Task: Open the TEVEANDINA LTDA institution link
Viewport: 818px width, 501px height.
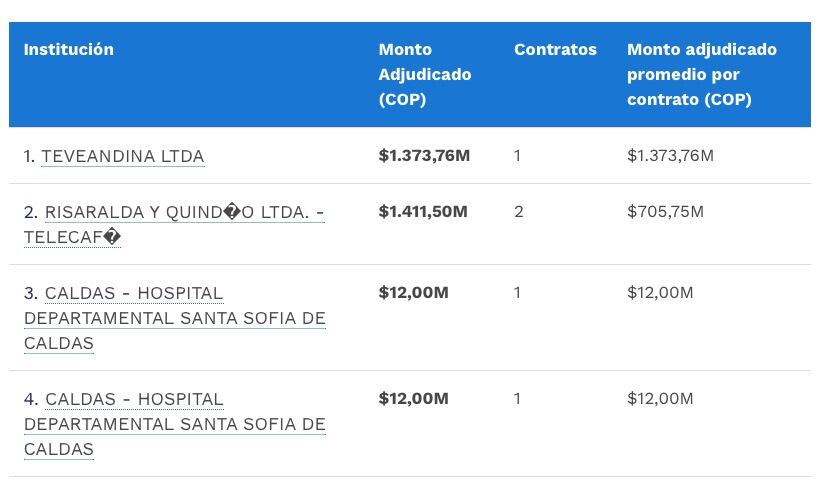Action: click(122, 156)
